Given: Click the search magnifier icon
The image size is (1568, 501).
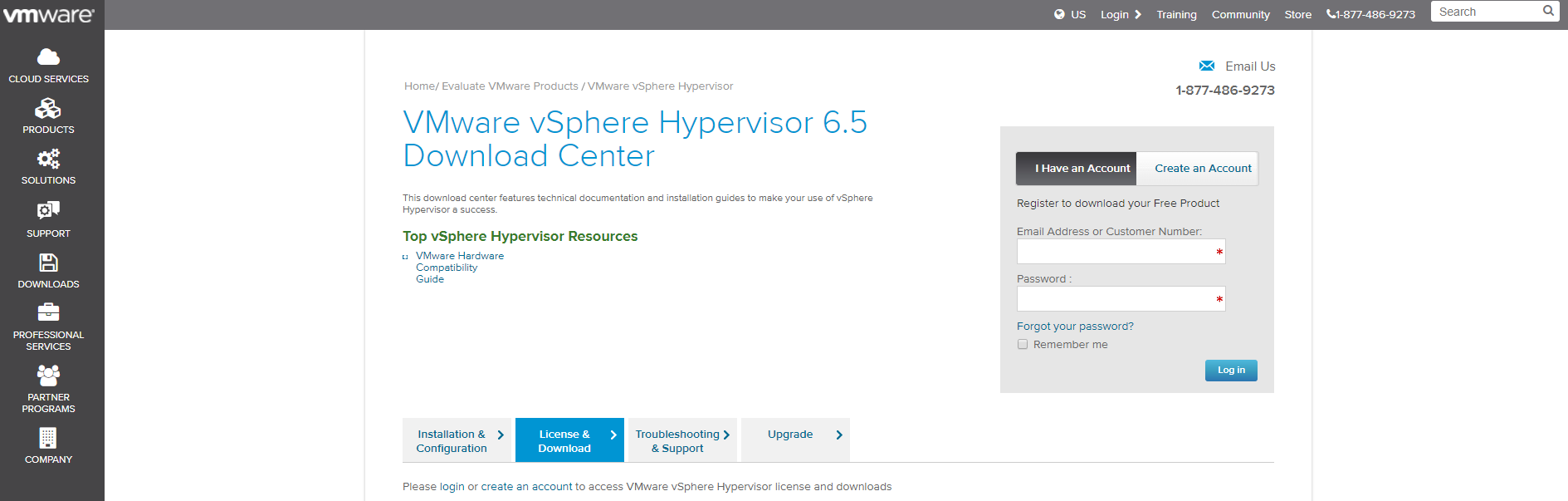Looking at the screenshot, I should click(1548, 11).
